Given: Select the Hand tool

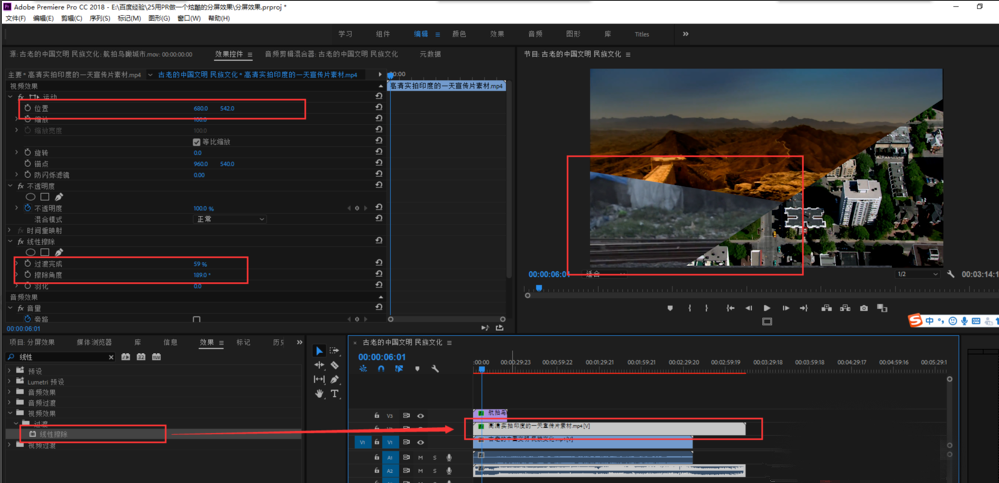Looking at the screenshot, I should pyautogui.click(x=319, y=393).
